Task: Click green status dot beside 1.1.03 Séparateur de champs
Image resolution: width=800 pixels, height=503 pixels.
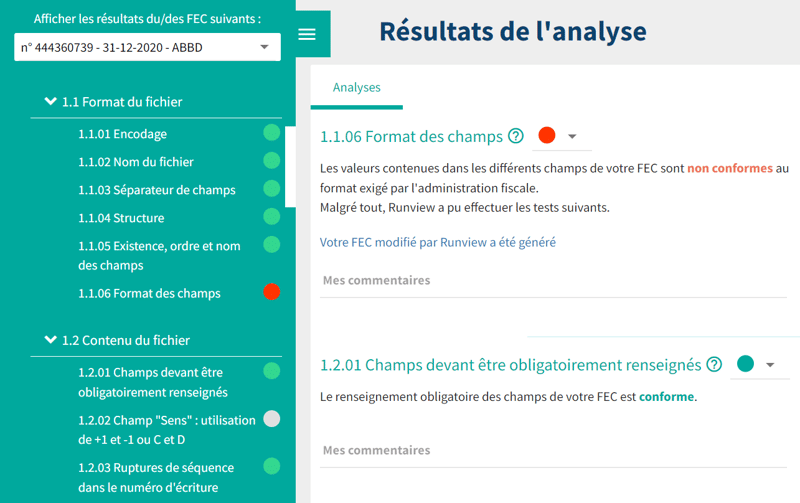Action: [x=271, y=189]
